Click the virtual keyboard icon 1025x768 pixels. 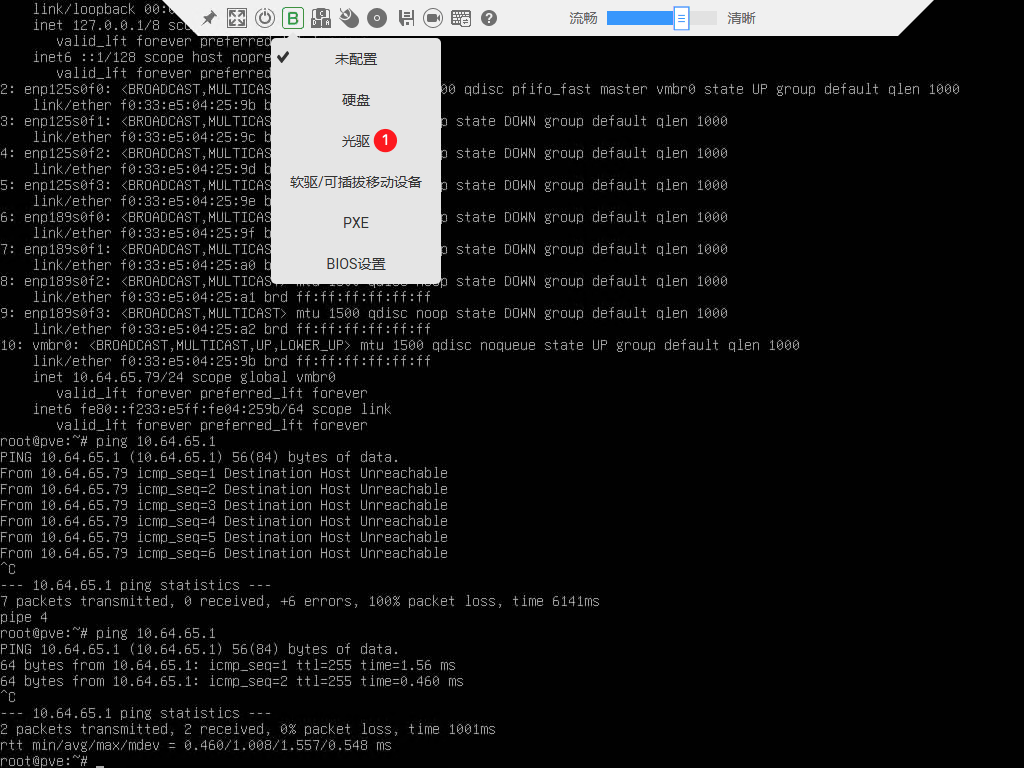point(461,17)
